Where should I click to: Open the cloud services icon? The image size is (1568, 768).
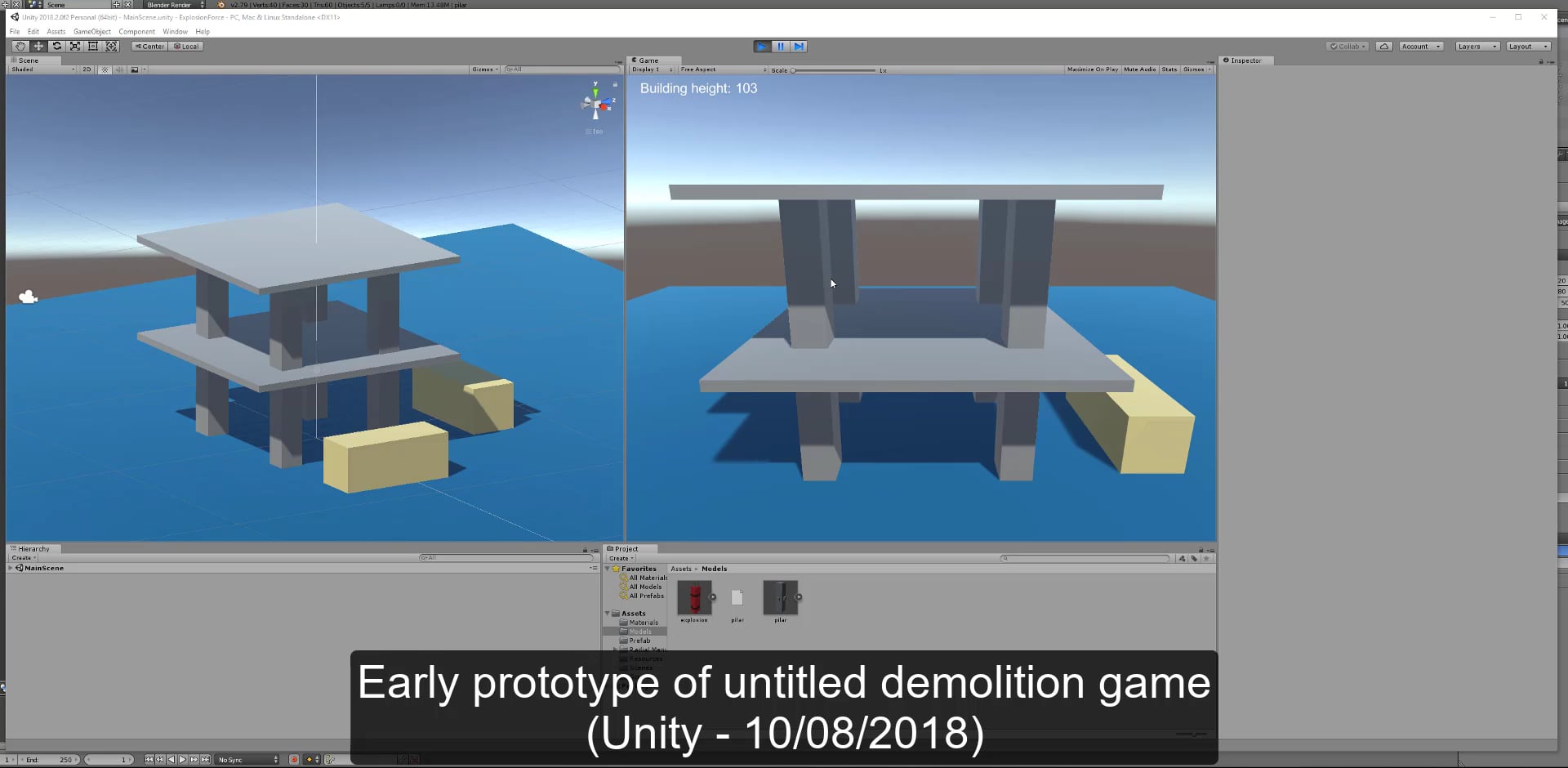point(1384,47)
